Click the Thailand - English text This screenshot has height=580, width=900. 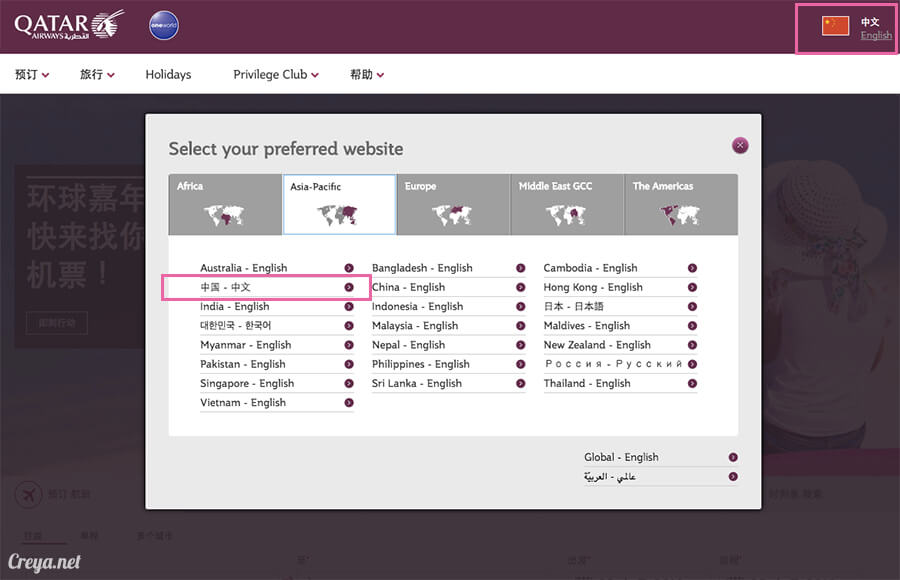587,384
